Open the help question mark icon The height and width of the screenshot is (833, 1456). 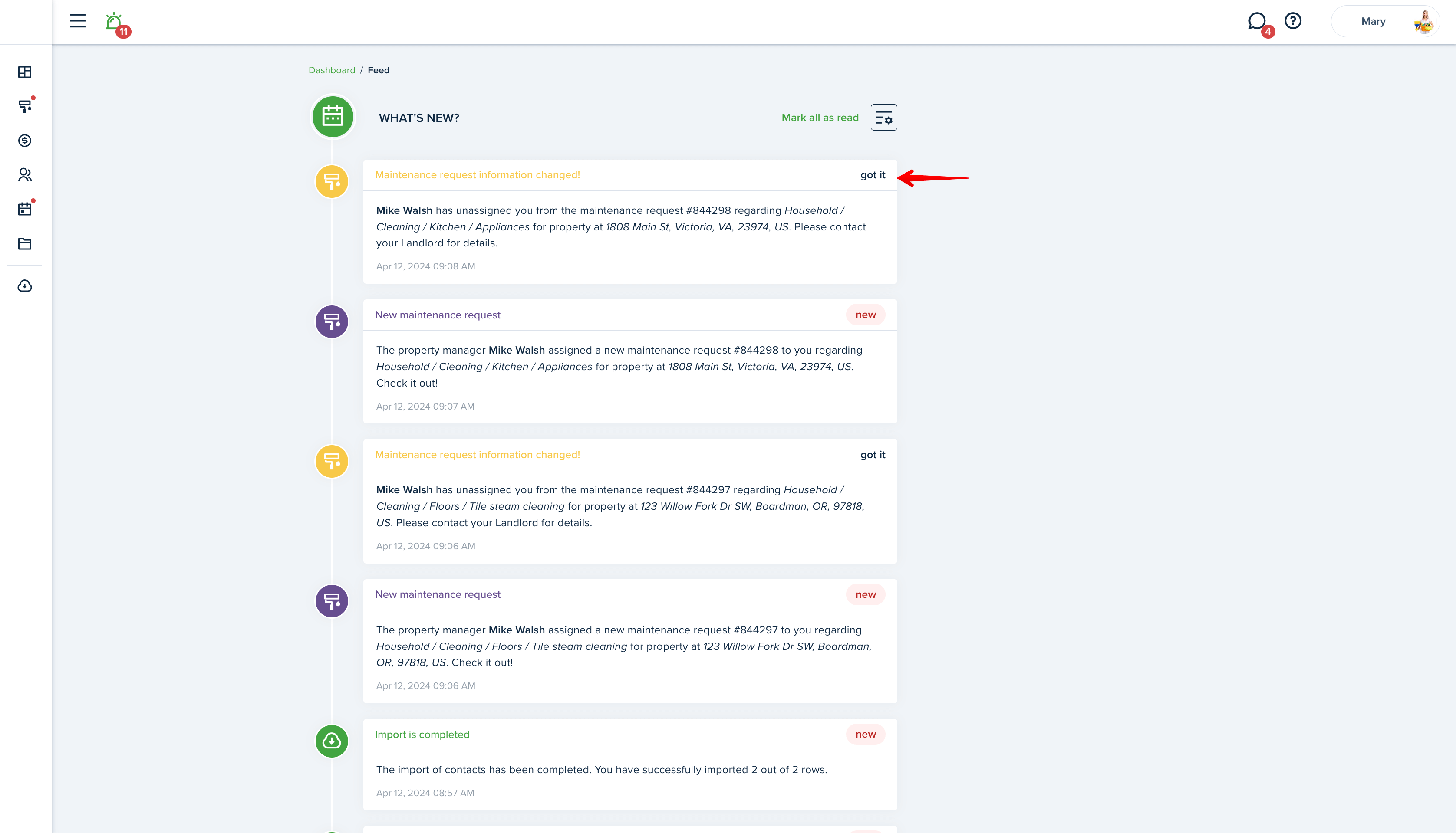tap(1293, 21)
